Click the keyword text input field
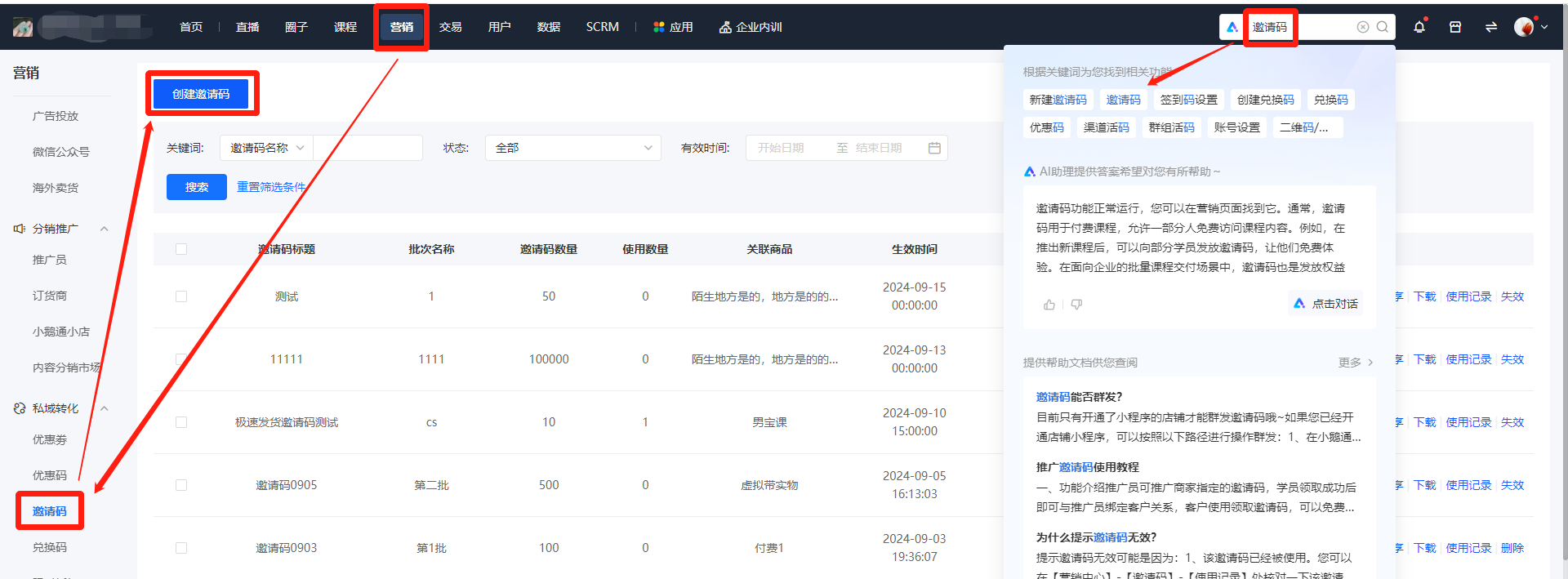 tap(367, 148)
